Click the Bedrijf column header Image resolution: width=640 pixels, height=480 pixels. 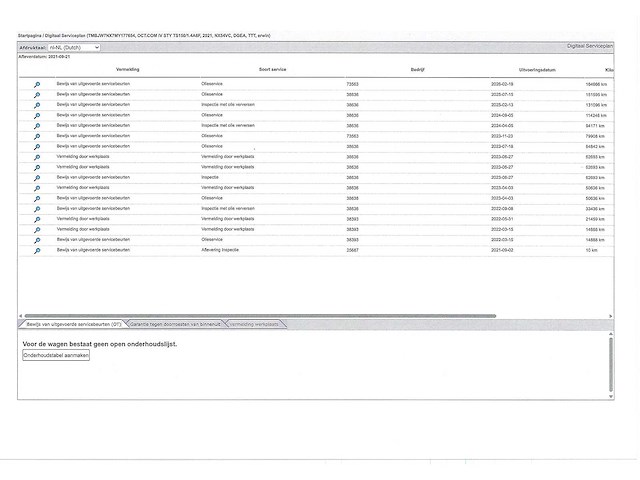coord(418,70)
